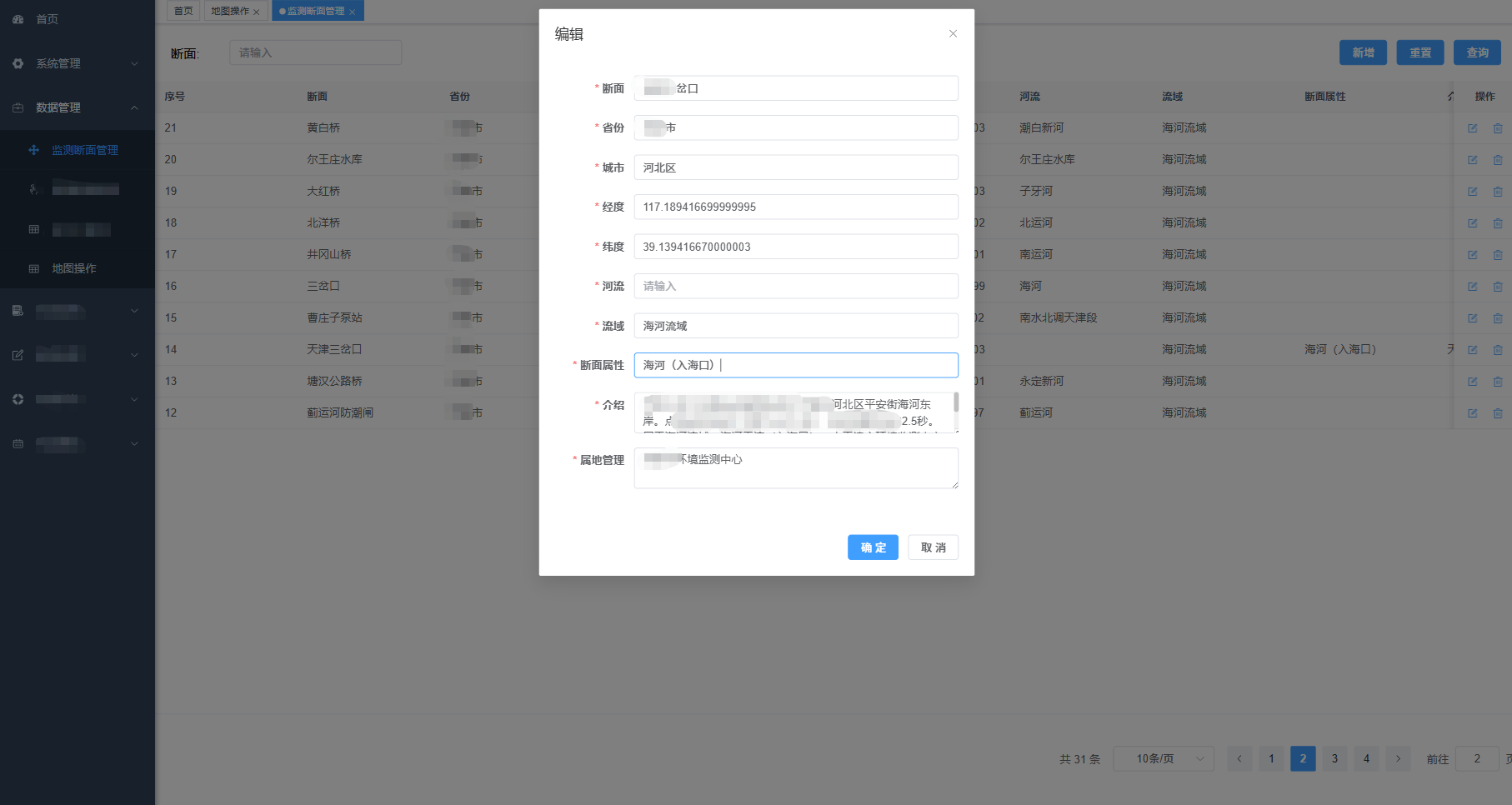
Task: Click the next page arrow
Action: click(x=1398, y=758)
